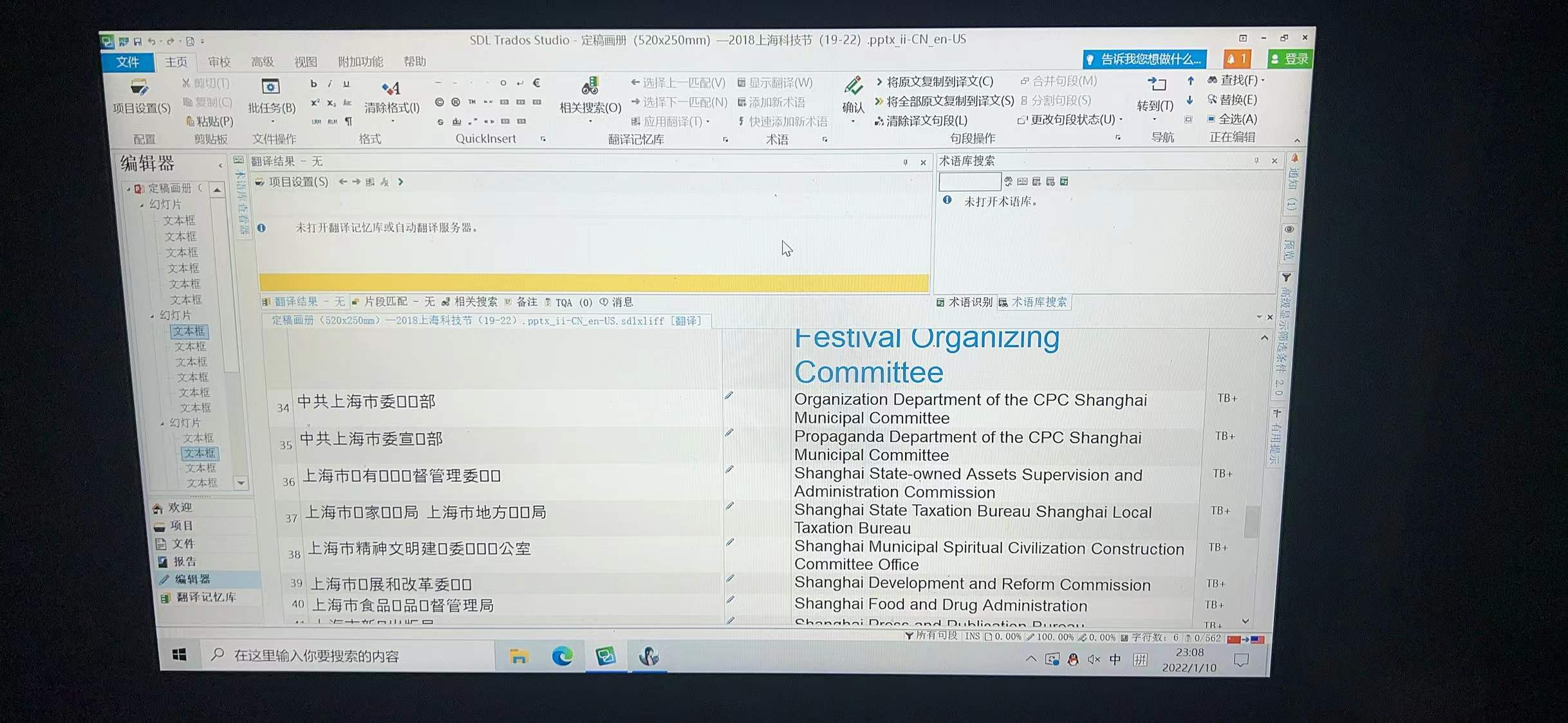Click Tell me what you want box

[1144, 59]
